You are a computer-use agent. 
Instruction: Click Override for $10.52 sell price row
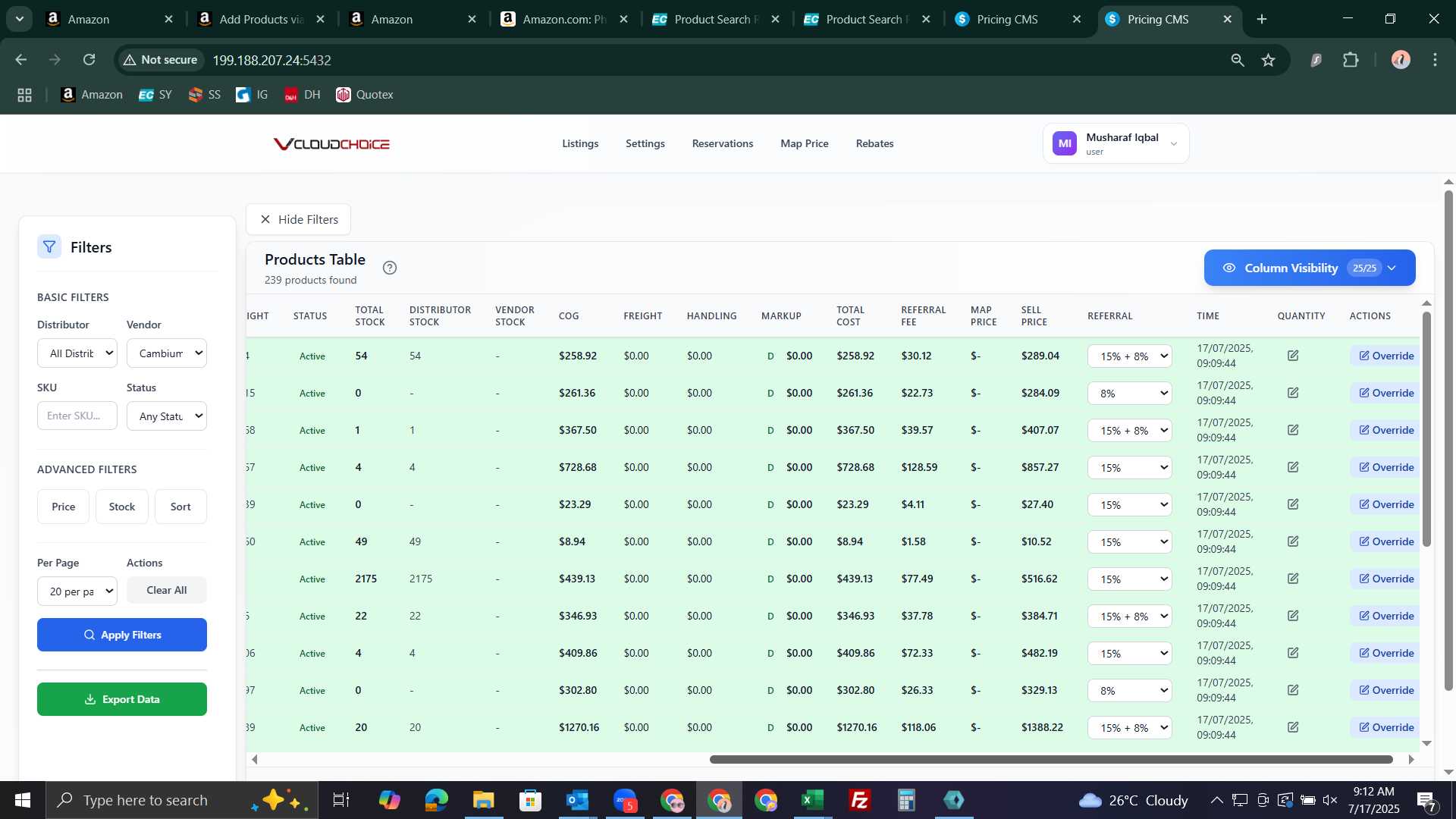coord(1385,541)
